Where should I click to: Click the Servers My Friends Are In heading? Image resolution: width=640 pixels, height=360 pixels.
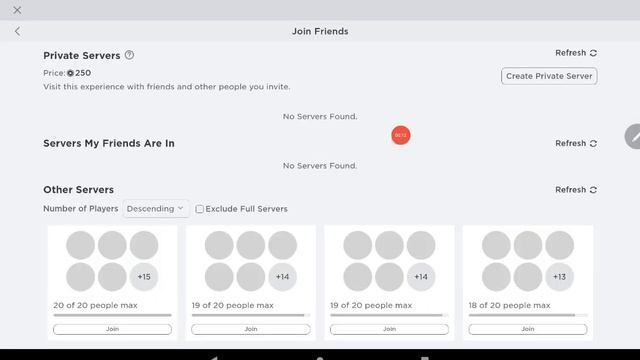[x=109, y=143]
